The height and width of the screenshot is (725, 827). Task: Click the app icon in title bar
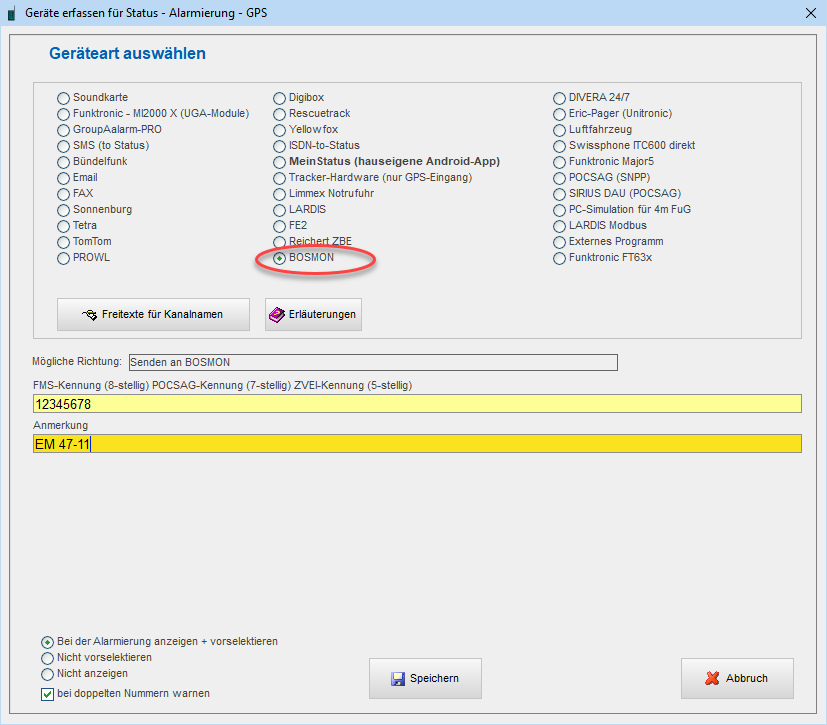[x=13, y=13]
